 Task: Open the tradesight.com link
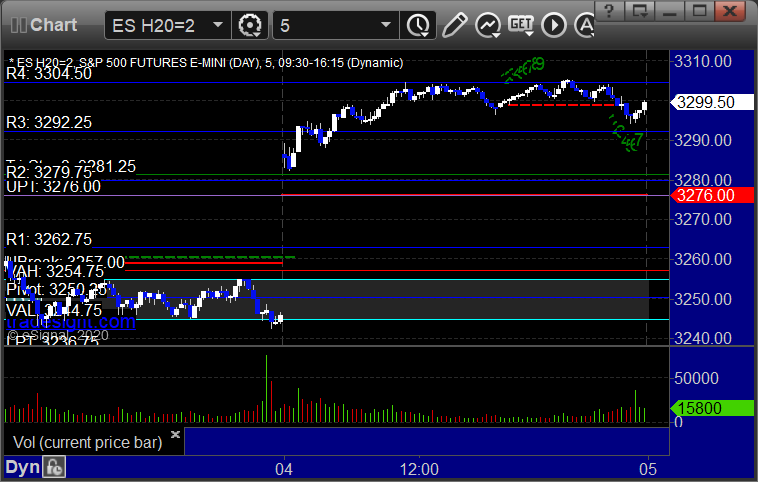tap(71, 321)
